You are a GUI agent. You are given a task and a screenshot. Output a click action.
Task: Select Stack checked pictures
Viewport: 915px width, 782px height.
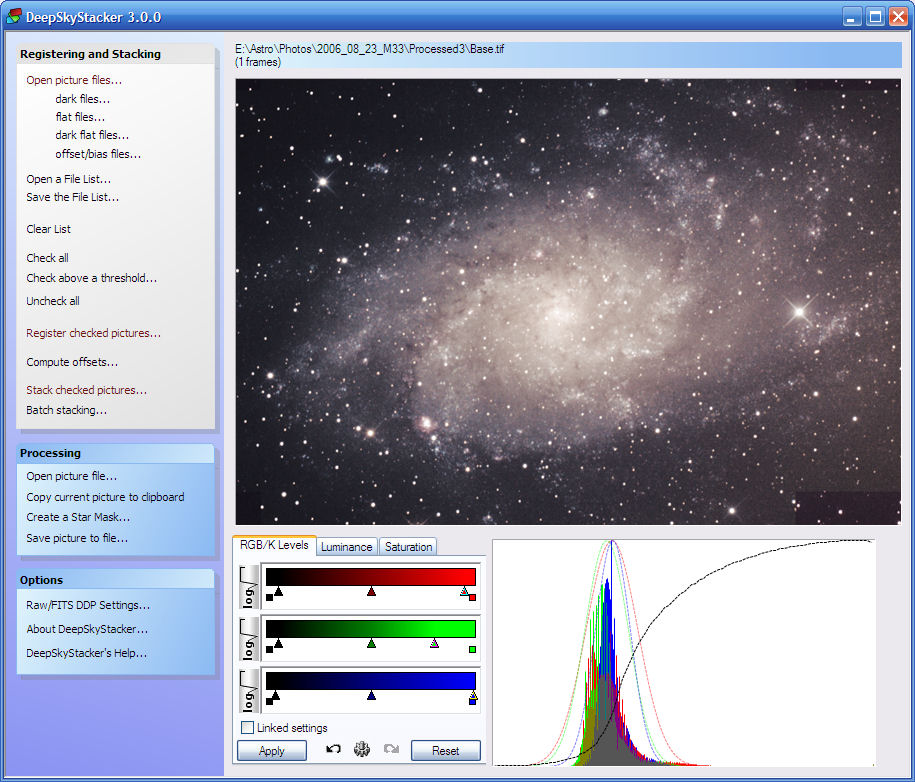click(86, 390)
